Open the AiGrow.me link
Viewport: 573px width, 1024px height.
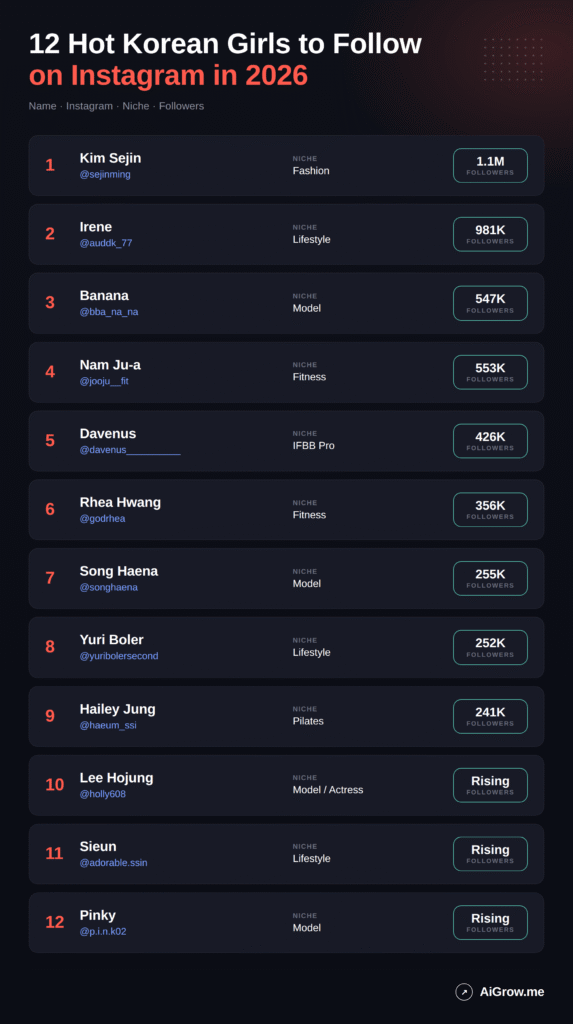(x=512, y=992)
